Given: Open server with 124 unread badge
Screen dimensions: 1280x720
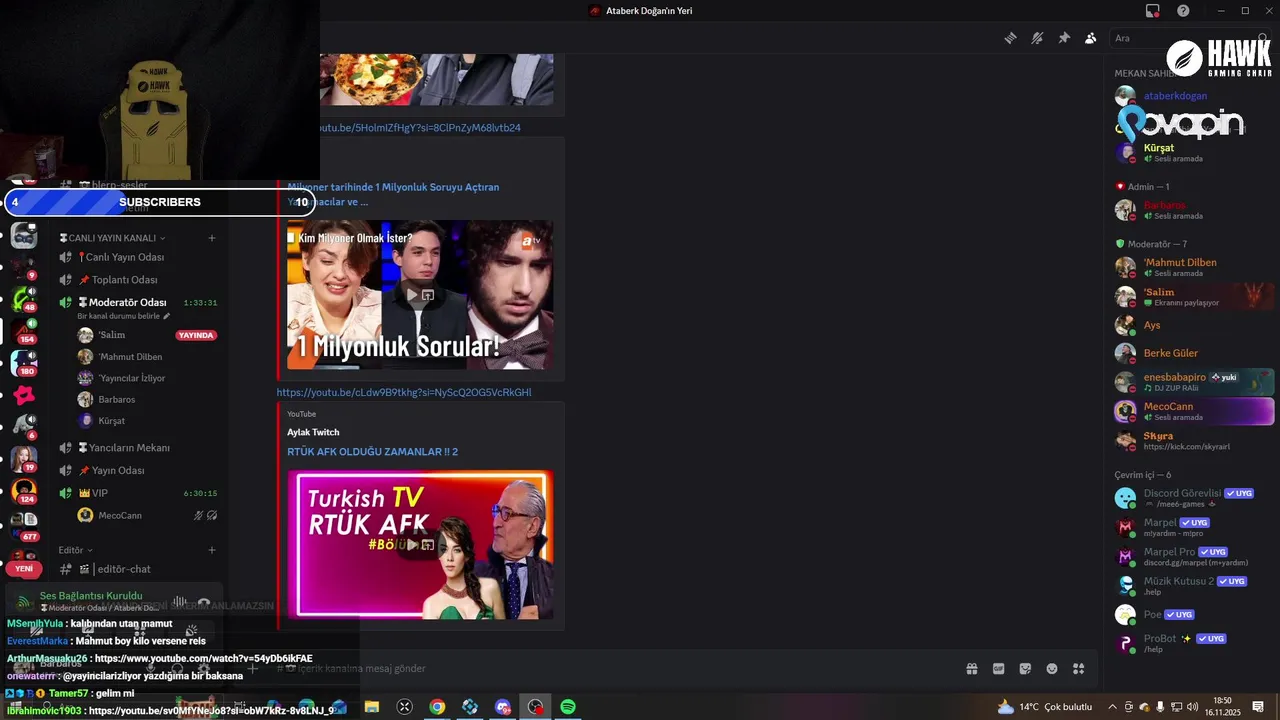Looking at the screenshot, I should coord(24,491).
